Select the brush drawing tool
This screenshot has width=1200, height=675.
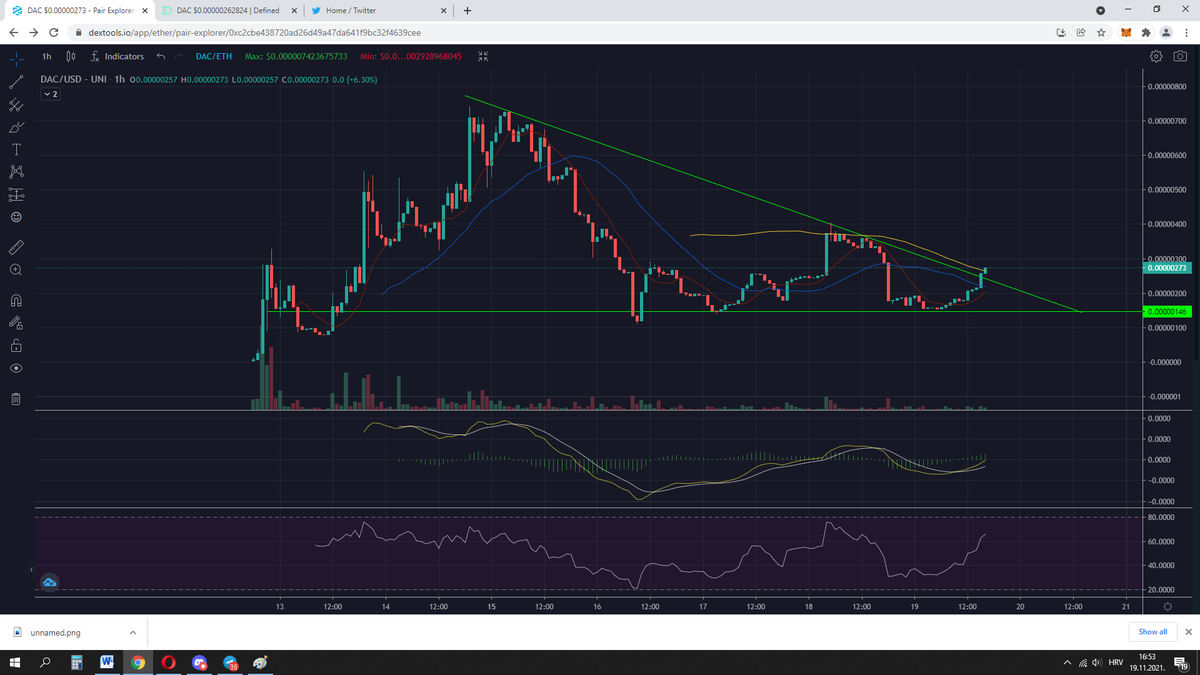click(x=16, y=127)
